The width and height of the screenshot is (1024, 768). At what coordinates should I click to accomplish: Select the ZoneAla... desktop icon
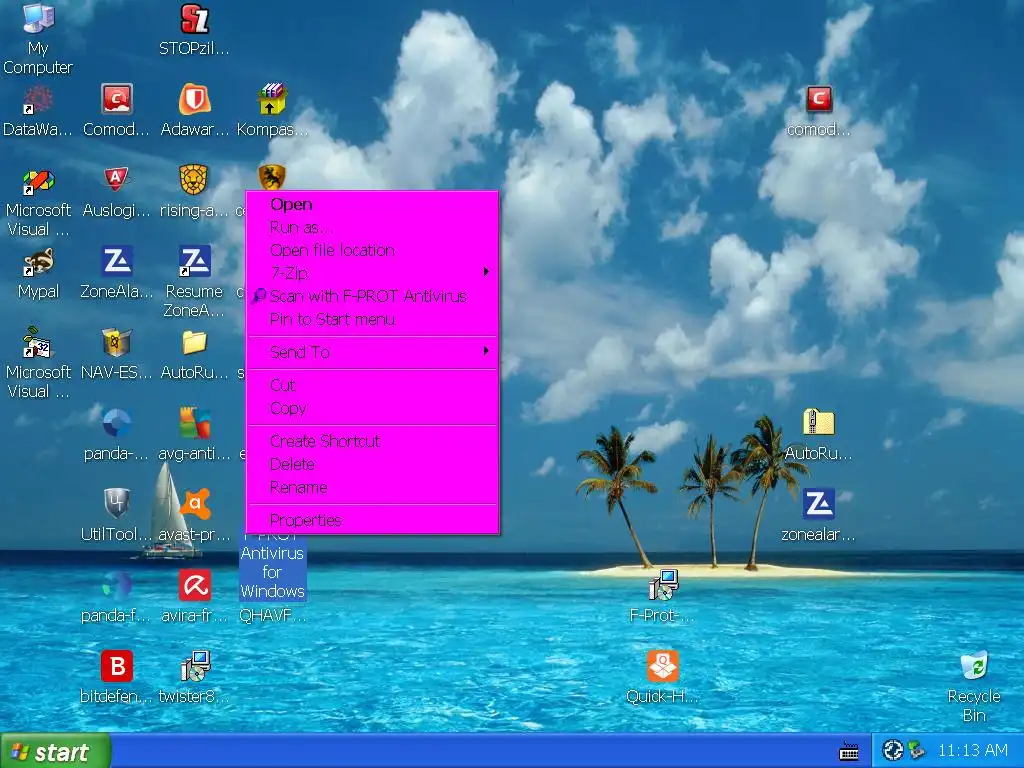click(116, 261)
